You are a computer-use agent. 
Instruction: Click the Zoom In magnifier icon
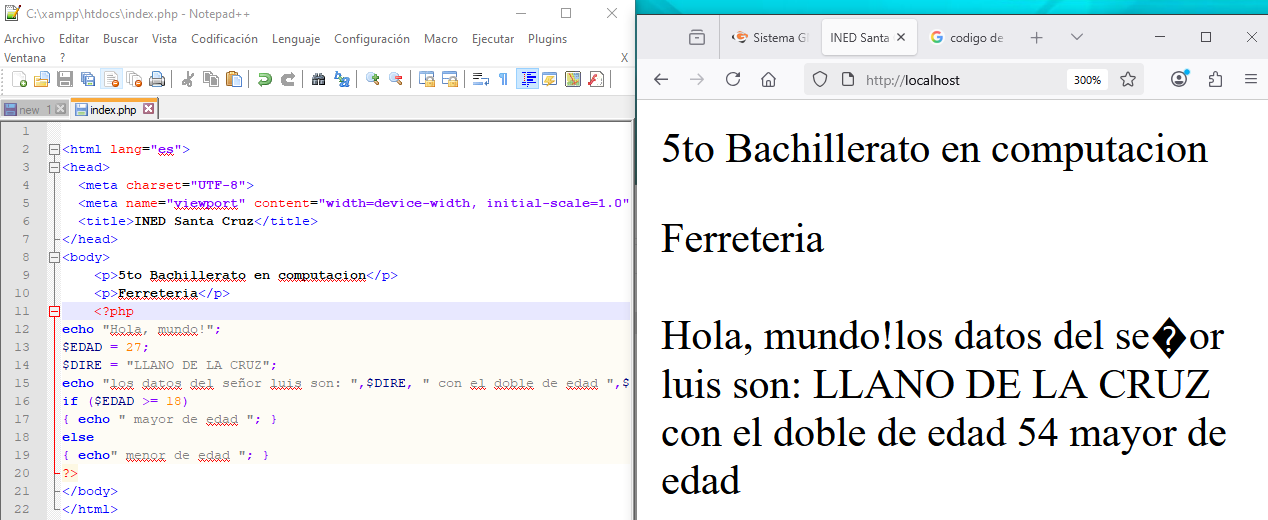point(373,79)
